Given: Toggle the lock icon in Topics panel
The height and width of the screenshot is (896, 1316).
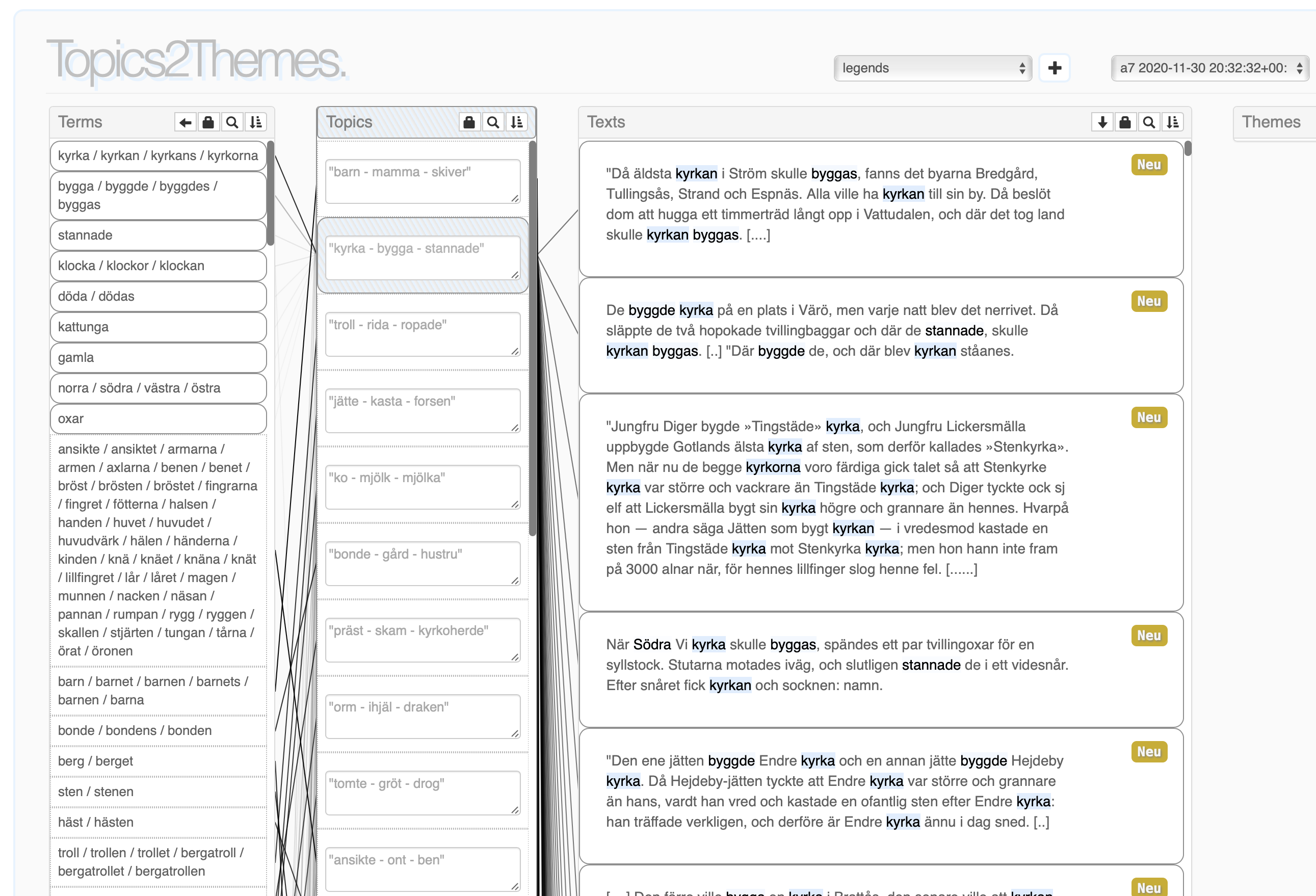Looking at the screenshot, I should point(469,122).
